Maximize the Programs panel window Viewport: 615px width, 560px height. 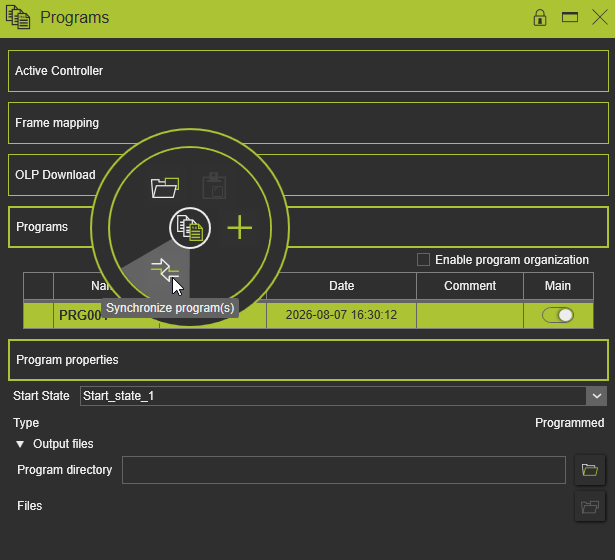[x=570, y=17]
